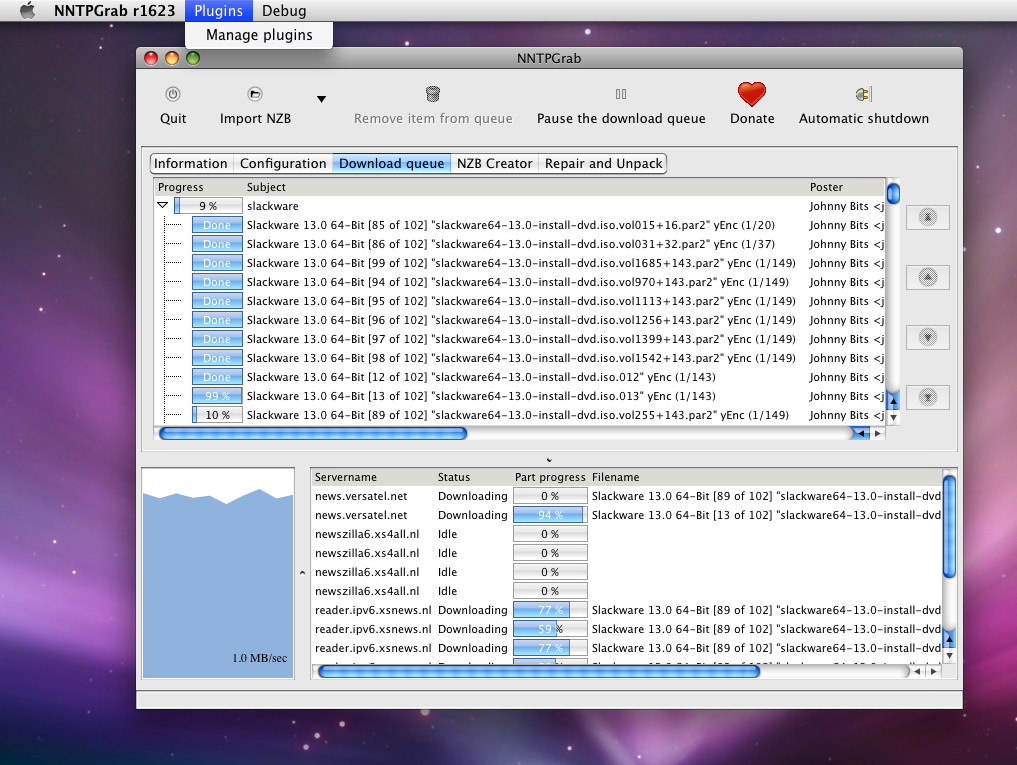Click the Import NZB icon
This screenshot has height=765, width=1017.
tap(255, 94)
